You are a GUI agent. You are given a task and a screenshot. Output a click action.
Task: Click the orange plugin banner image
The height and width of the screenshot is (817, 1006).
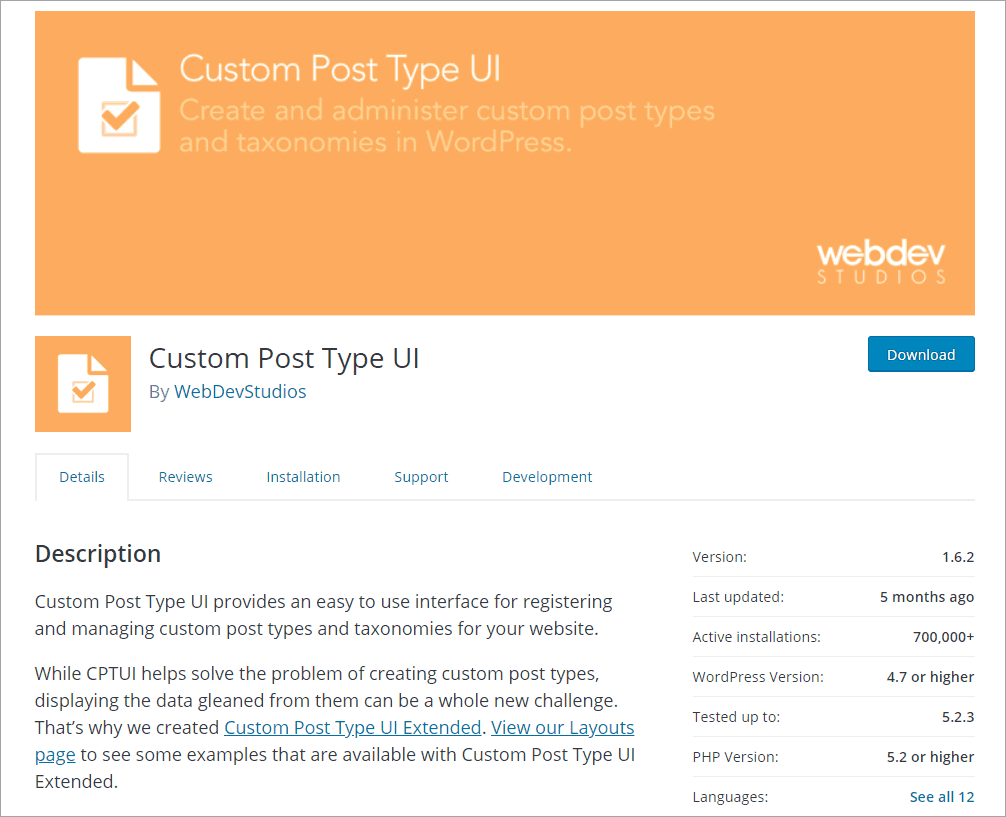[504, 161]
